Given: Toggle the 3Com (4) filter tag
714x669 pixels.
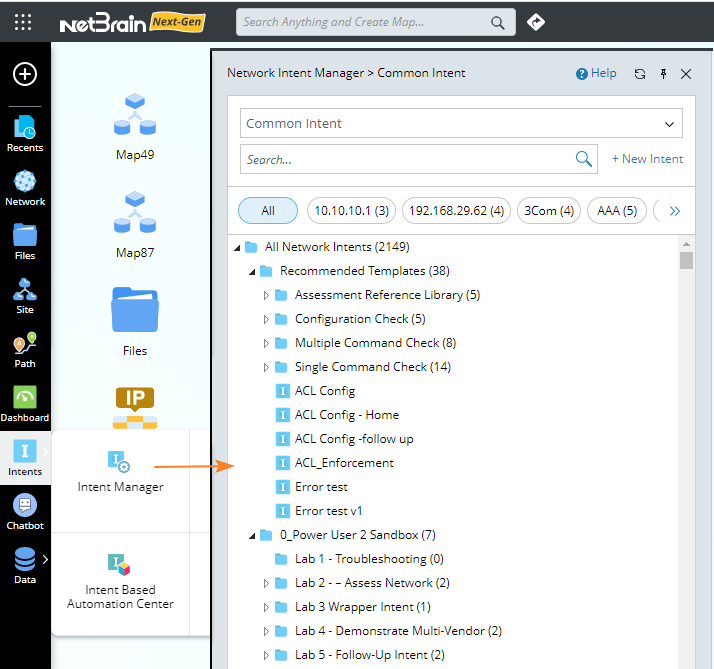Looking at the screenshot, I should (551, 211).
